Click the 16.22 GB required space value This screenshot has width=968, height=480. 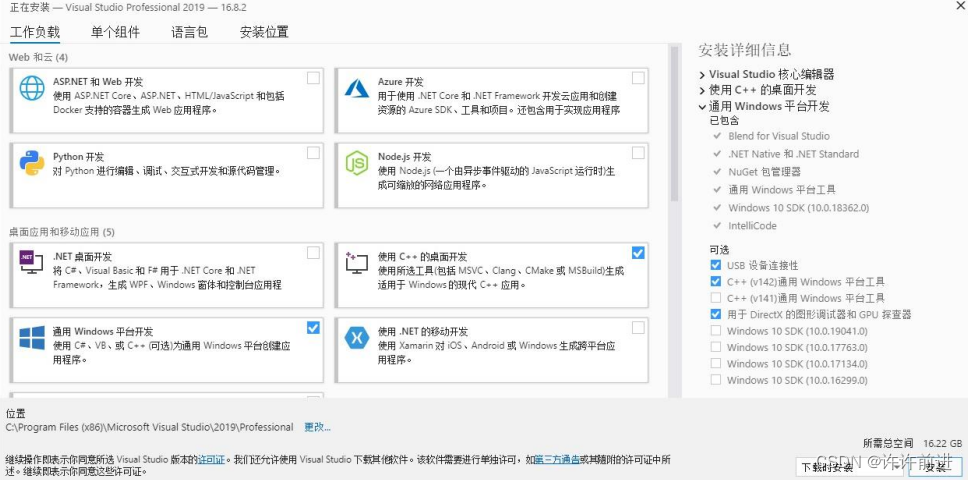(x=943, y=443)
